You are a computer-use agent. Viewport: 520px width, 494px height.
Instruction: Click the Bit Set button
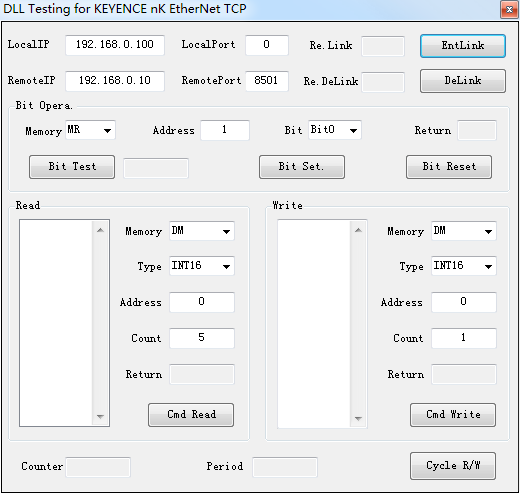(x=302, y=167)
